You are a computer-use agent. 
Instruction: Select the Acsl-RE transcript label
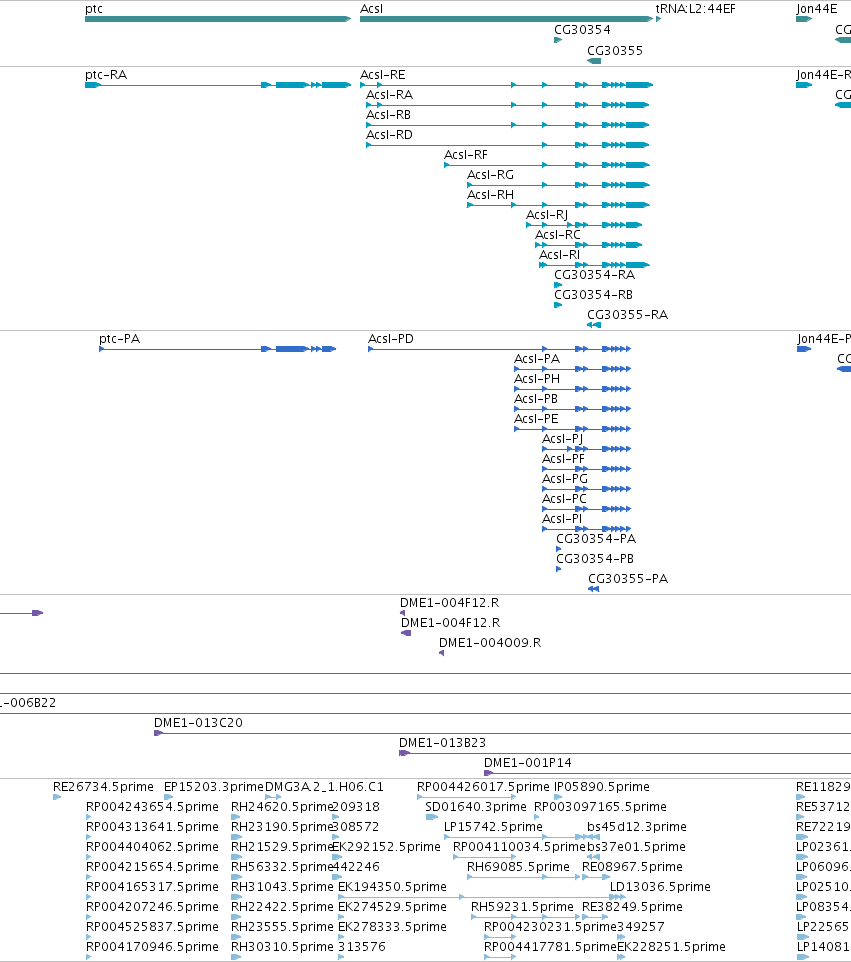(x=382, y=75)
